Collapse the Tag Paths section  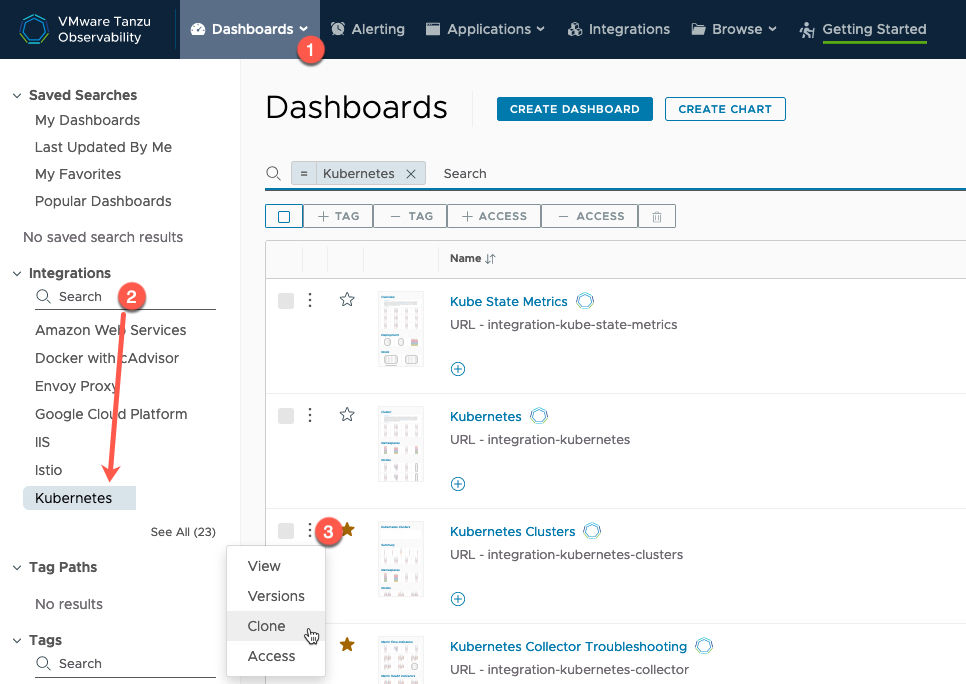[17, 568]
